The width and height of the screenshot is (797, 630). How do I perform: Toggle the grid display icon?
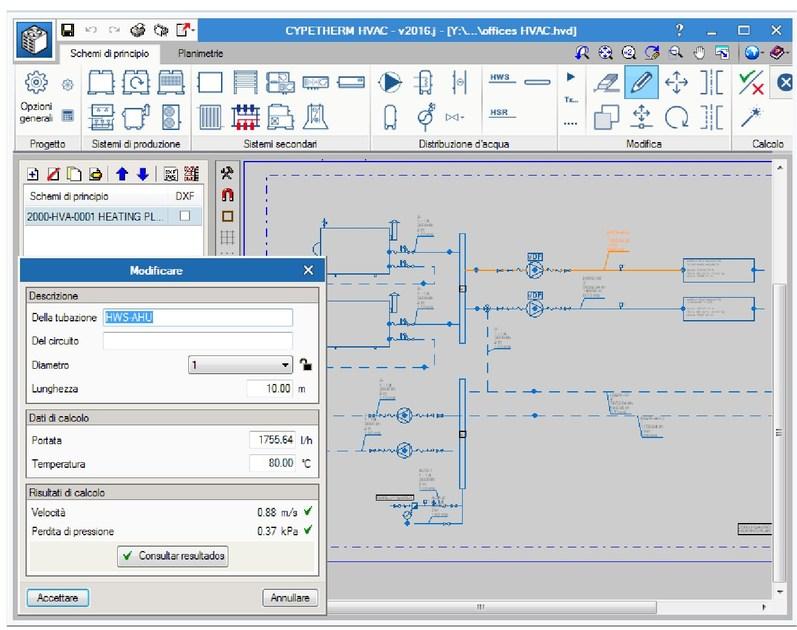pos(227,238)
